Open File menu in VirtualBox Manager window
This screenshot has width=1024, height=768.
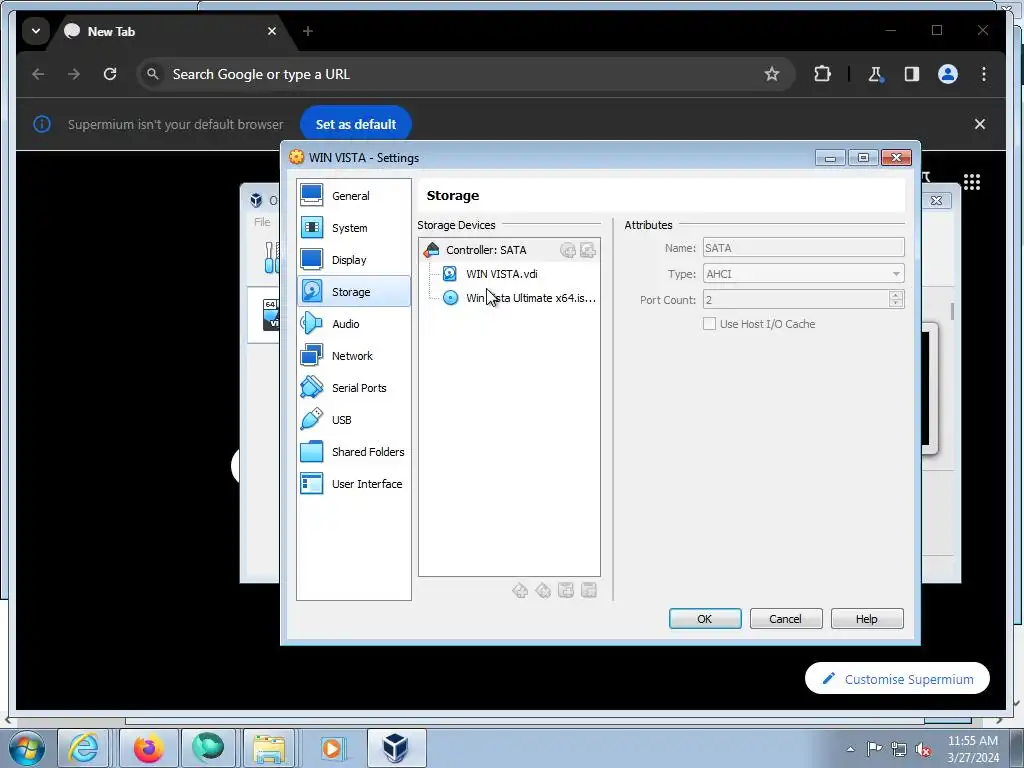tap(262, 222)
